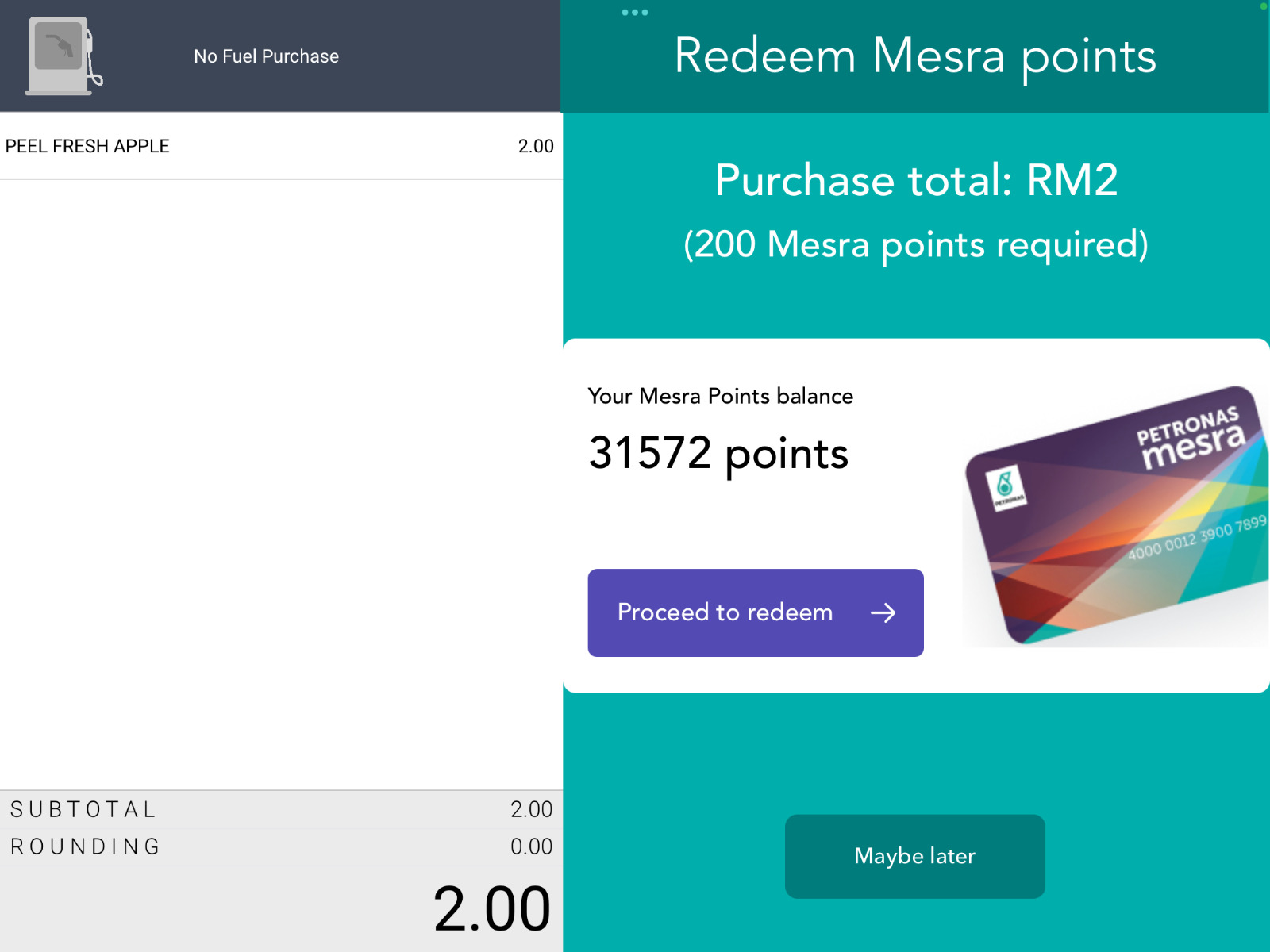
Task: Click the three-dot indicator above the title
Action: pos(633,13)
